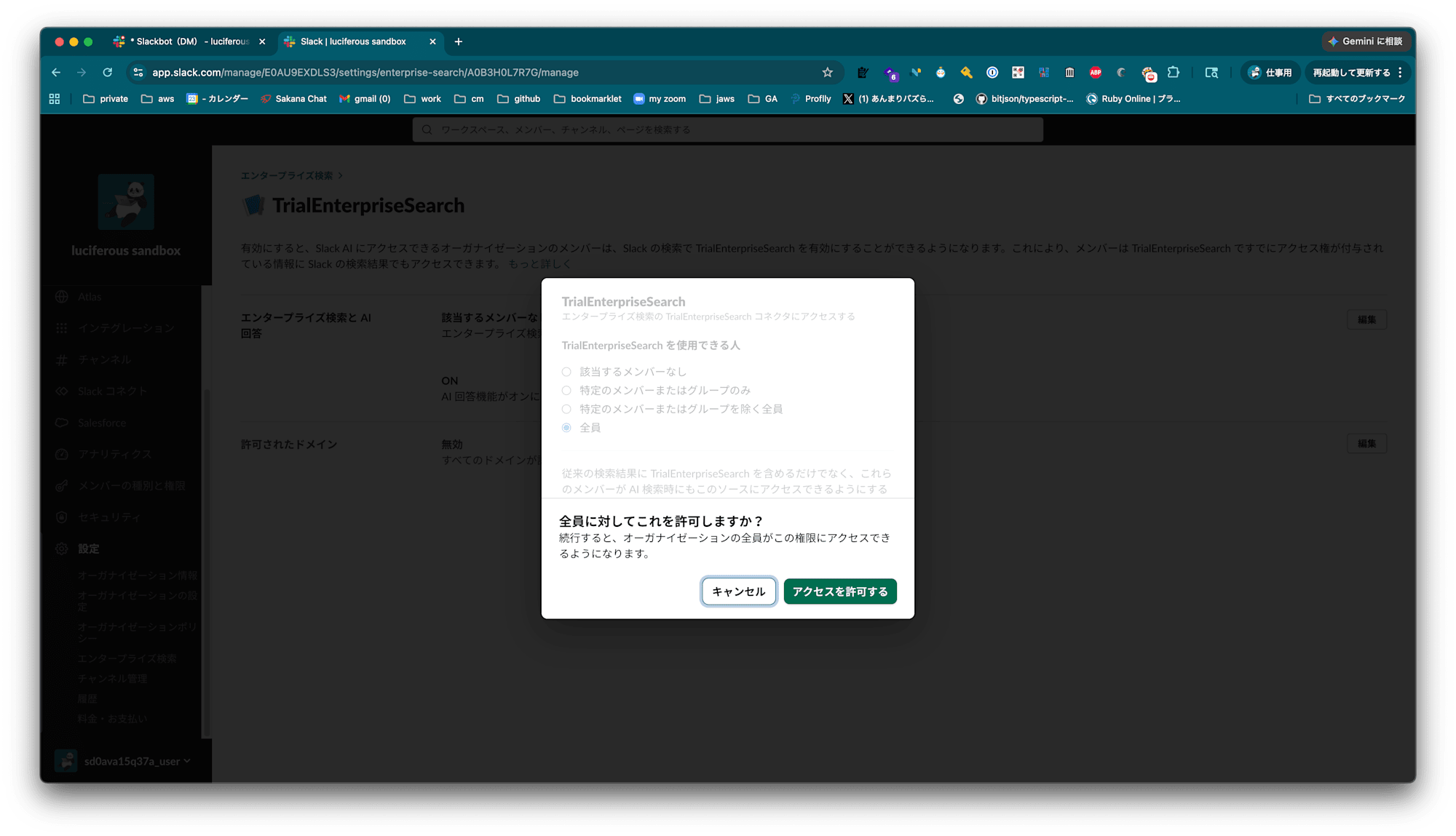Confirm with アクセスを許可する button

[840, 592]
